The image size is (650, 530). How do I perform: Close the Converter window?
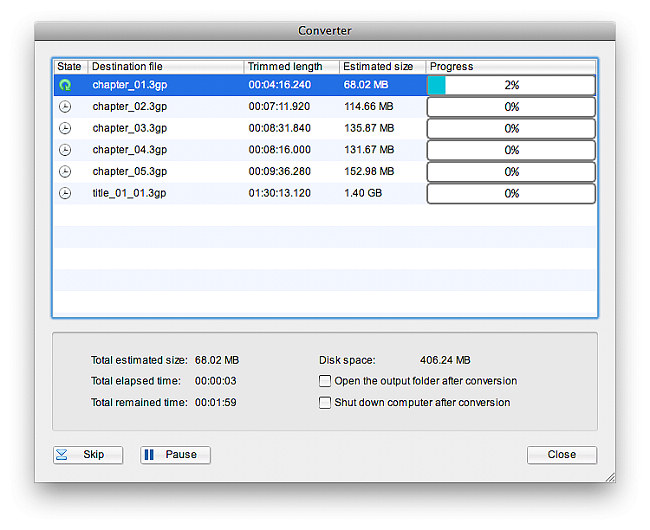562,455
